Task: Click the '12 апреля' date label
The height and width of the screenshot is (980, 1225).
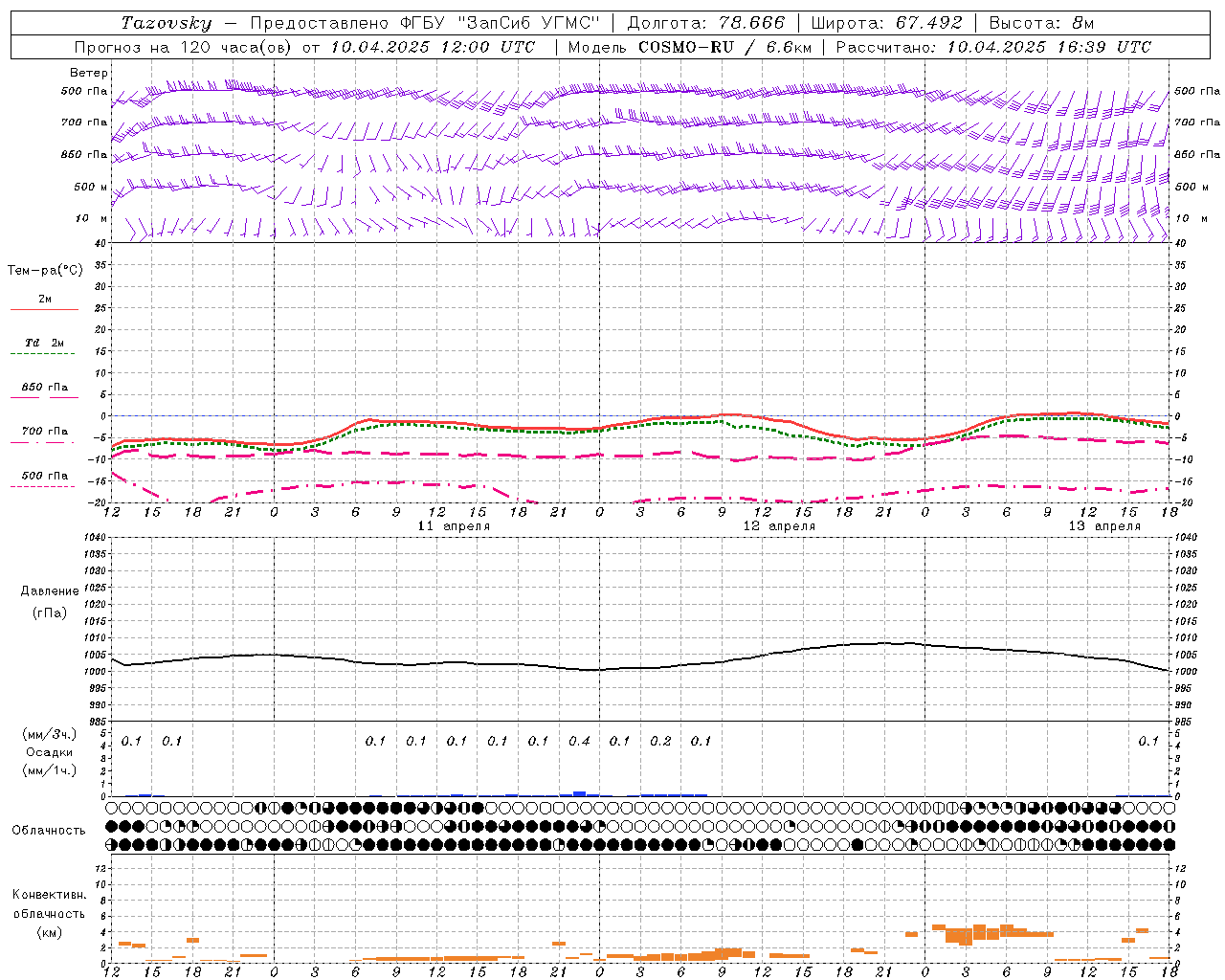Action: [779, 526]
